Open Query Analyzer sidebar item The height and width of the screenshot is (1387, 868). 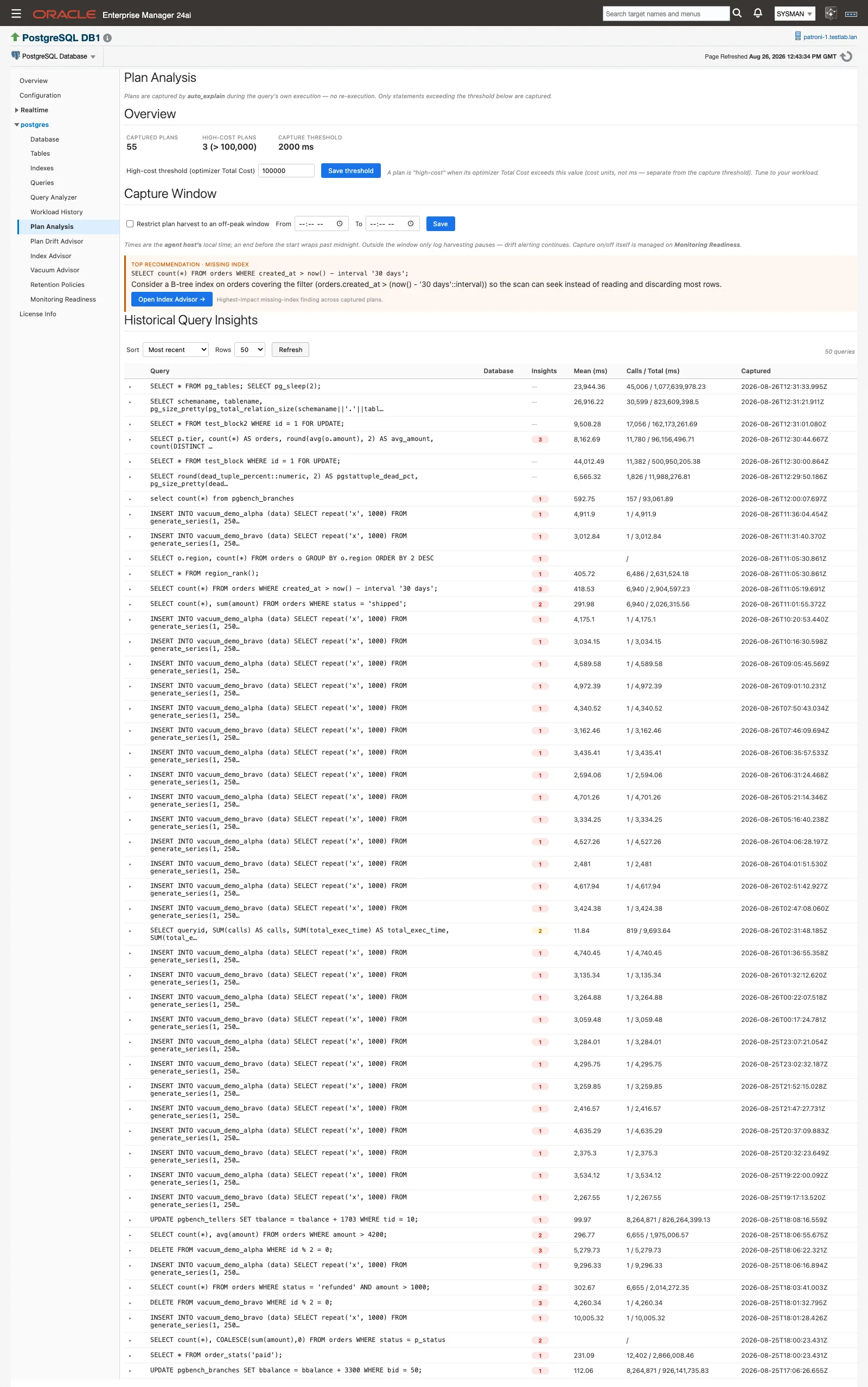pyautogui.click(x=53, y=197)
